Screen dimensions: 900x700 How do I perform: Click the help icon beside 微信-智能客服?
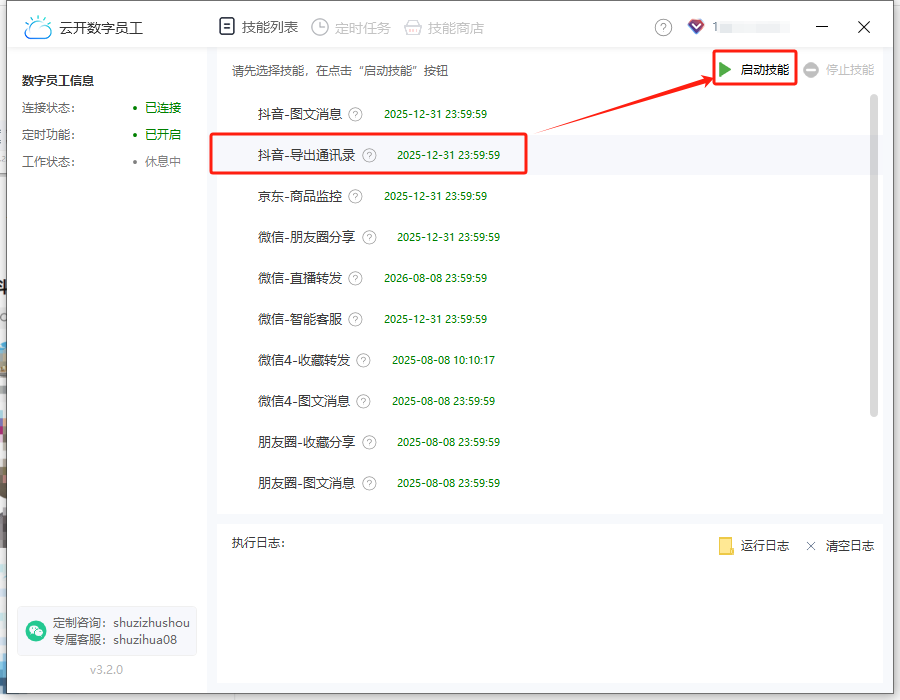[x=355, y=320]
